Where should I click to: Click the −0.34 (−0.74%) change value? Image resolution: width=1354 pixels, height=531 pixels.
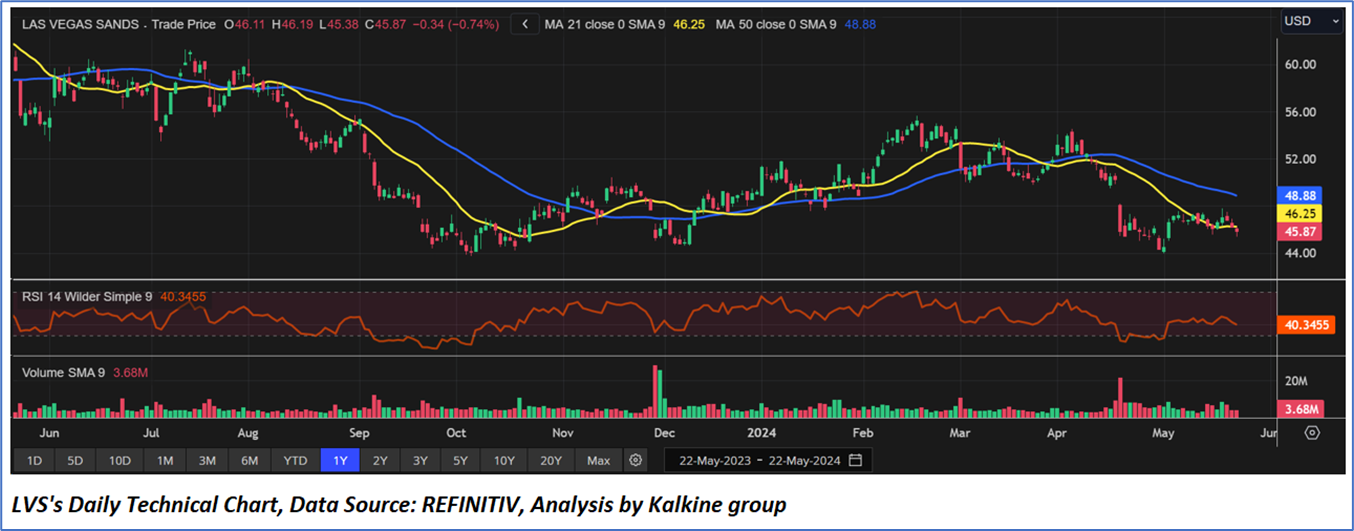[x=455, y=24]
